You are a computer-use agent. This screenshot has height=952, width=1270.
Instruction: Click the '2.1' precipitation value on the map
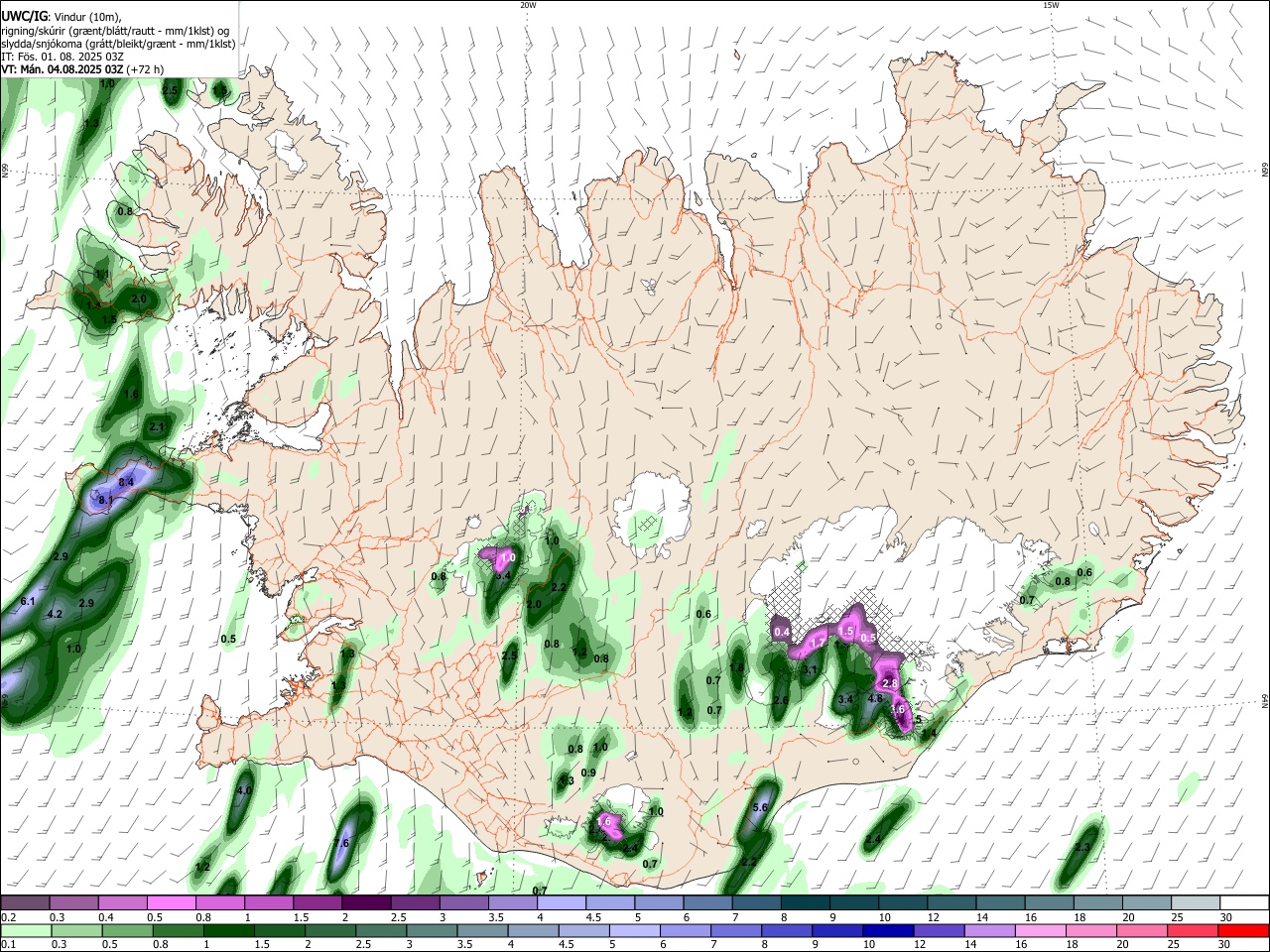pos(156,427)
